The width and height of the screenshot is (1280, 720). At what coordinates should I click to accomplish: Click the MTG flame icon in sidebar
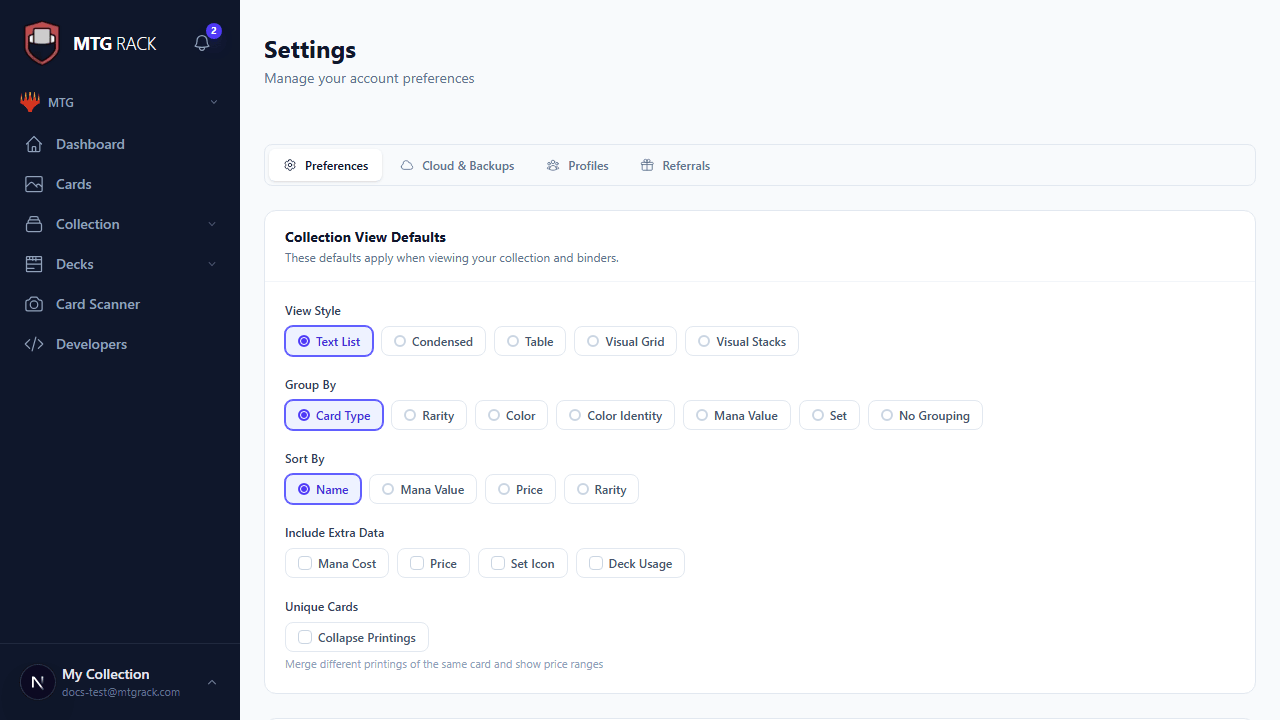coord(28,101)
